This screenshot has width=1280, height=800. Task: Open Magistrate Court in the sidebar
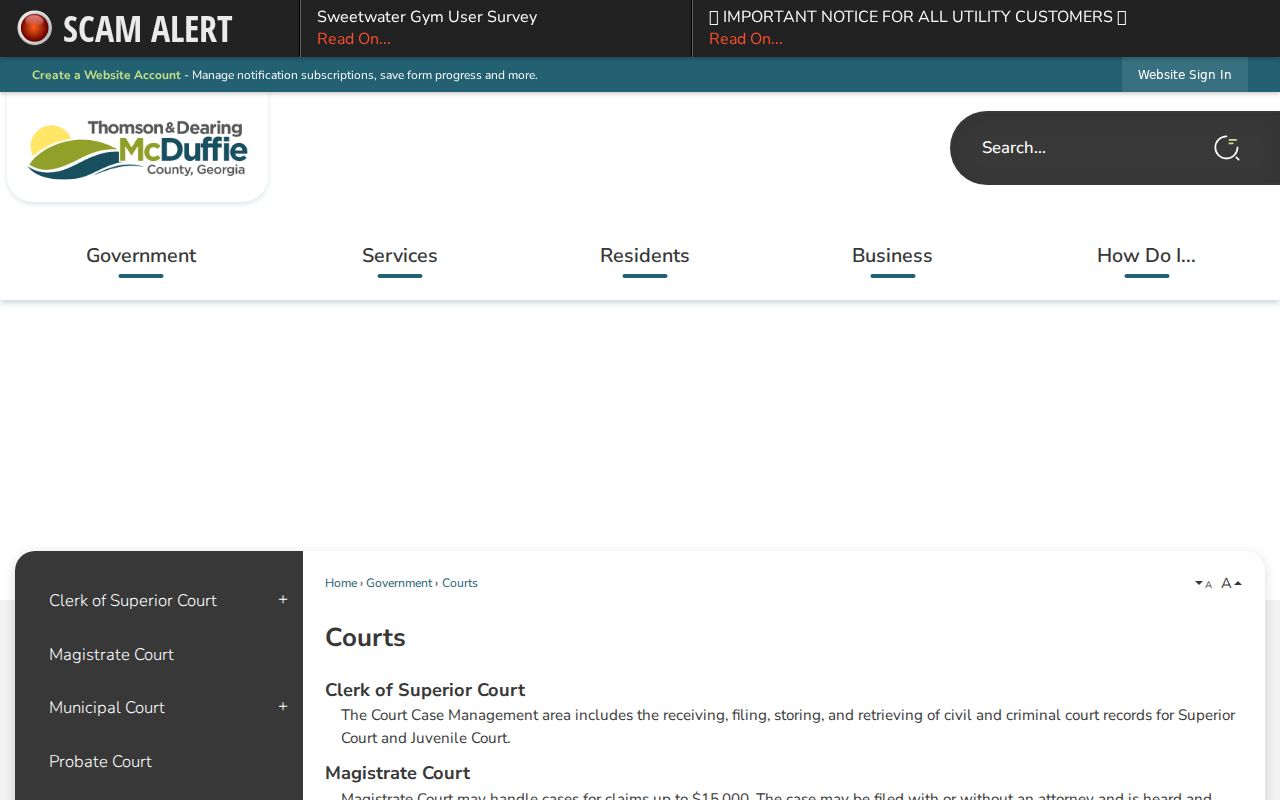[x=111, y=654]
